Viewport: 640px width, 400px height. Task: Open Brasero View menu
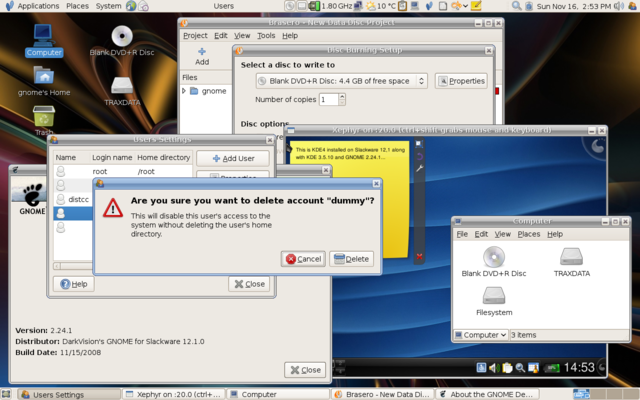pyautogui.click(x=242, y=36)
